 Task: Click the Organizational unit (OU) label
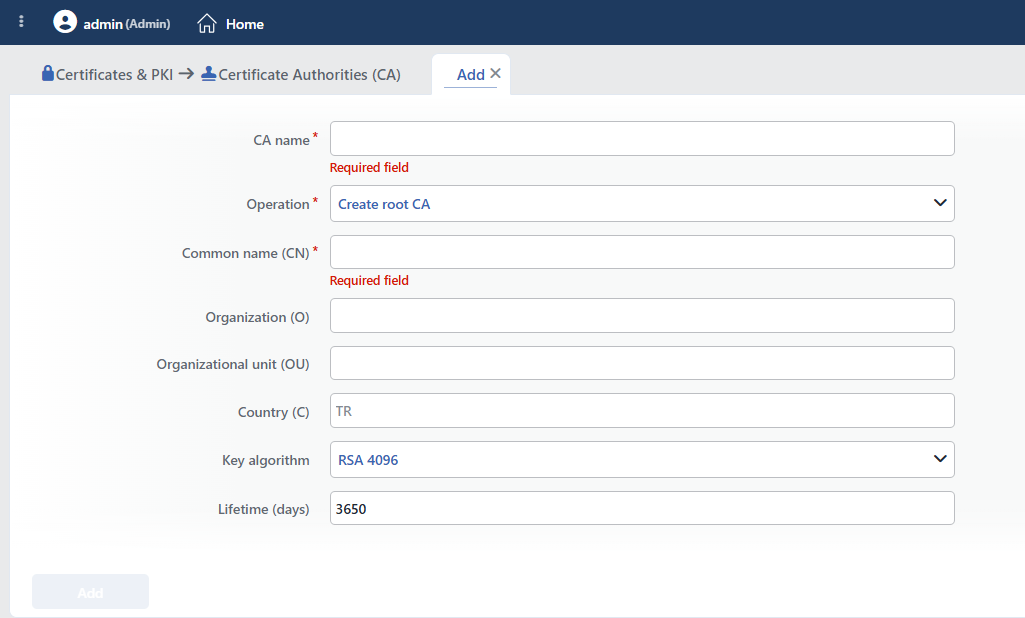(x=233, y=364)
